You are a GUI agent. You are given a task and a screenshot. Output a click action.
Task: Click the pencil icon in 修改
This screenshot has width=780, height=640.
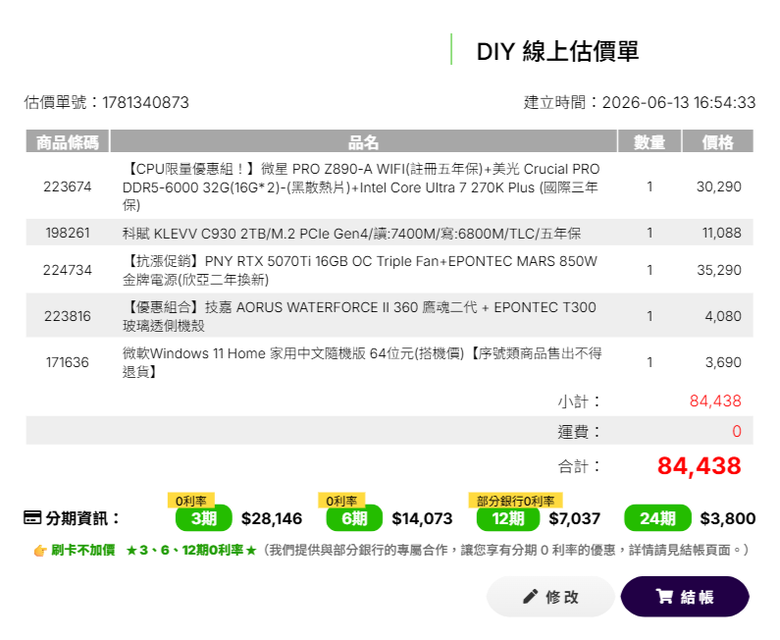pyautogui.click(x=530, y=596)
